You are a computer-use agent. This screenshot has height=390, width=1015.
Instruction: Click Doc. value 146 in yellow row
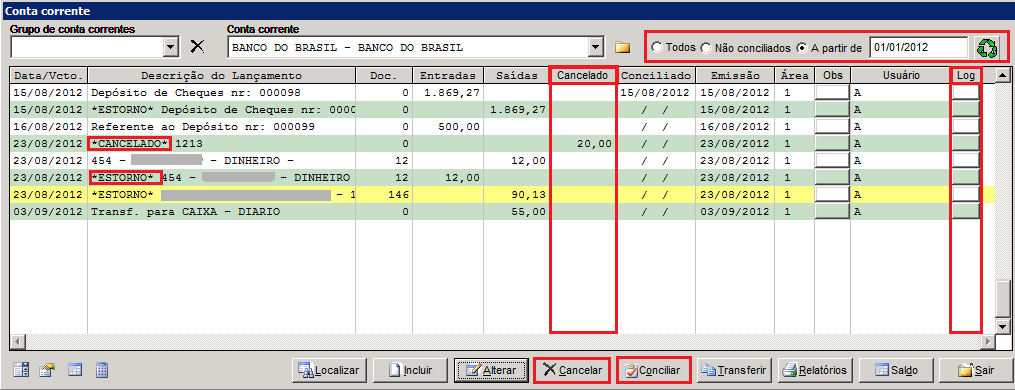399,194
